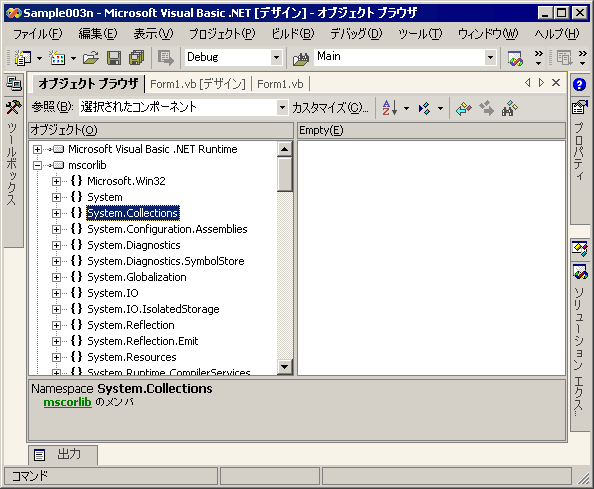Open the New Project dropdown arrow
The image size is (594, 489).
(x=39, y=58)
